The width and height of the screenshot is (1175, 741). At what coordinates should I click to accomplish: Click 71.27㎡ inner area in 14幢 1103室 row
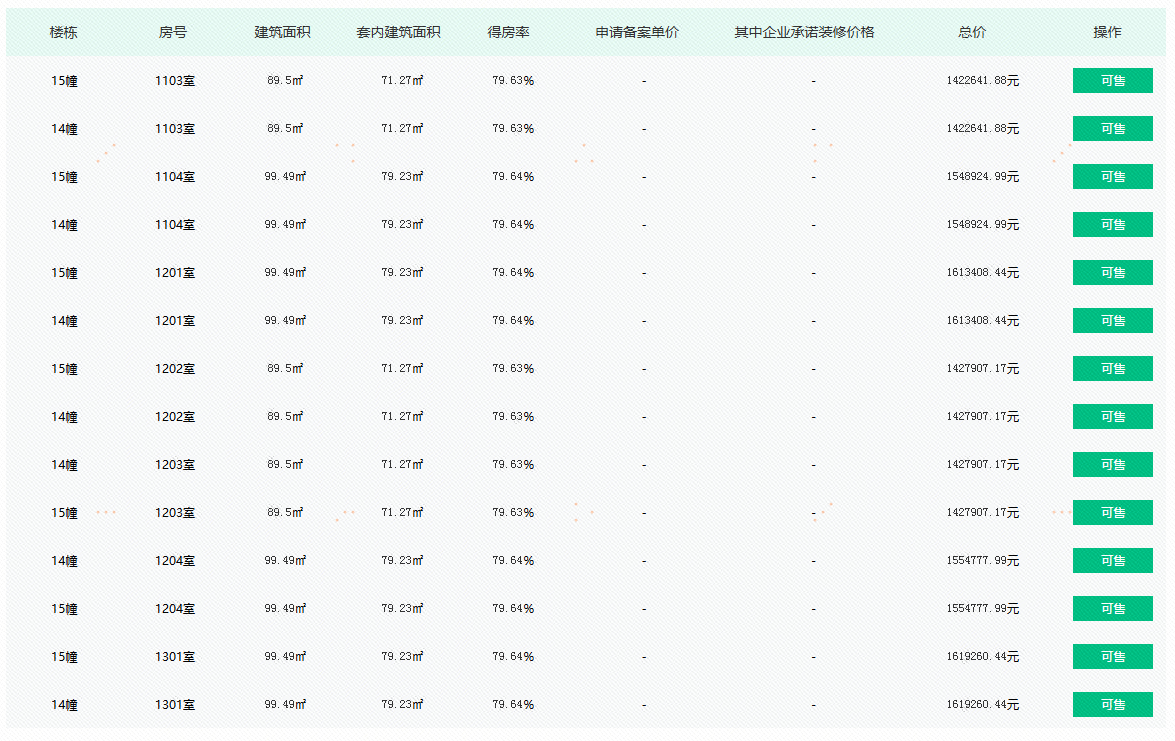point(402,128)
